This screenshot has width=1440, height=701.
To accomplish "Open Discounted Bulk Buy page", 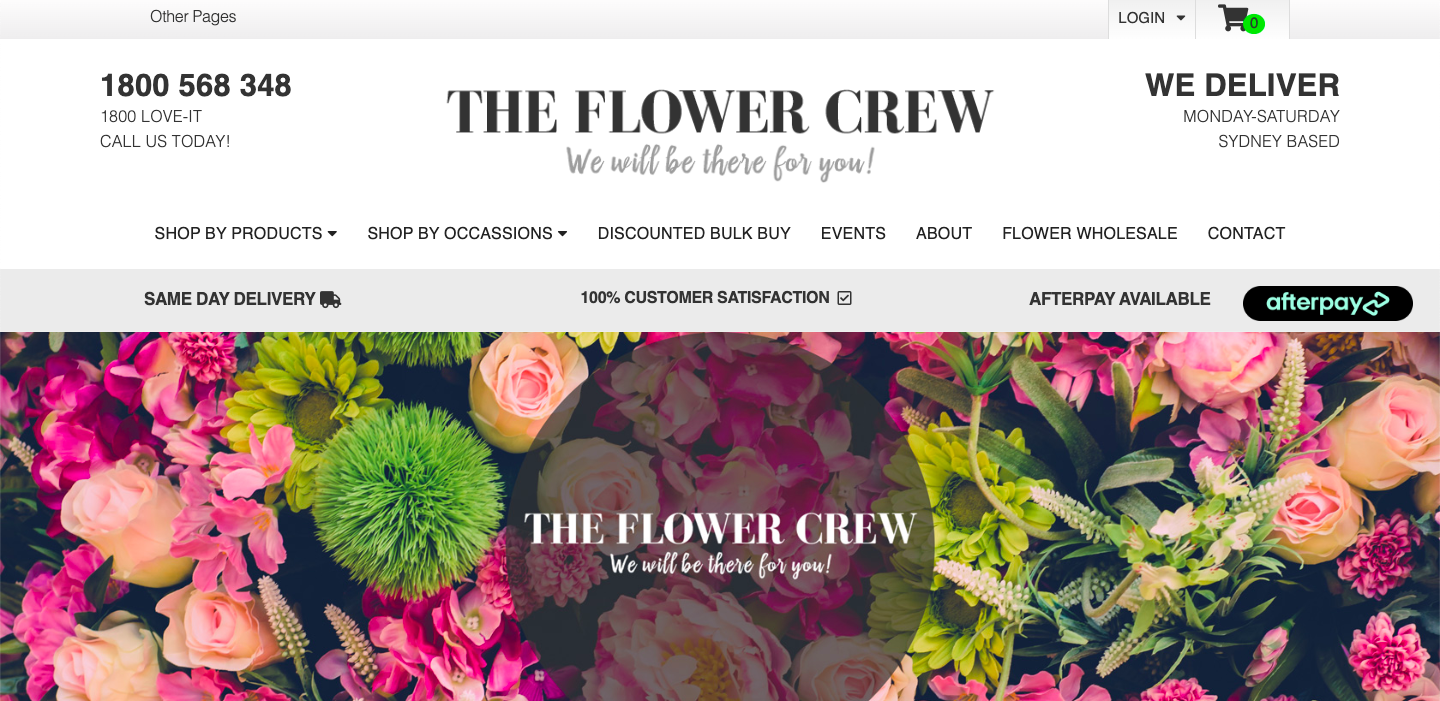I will pos(694,233).
